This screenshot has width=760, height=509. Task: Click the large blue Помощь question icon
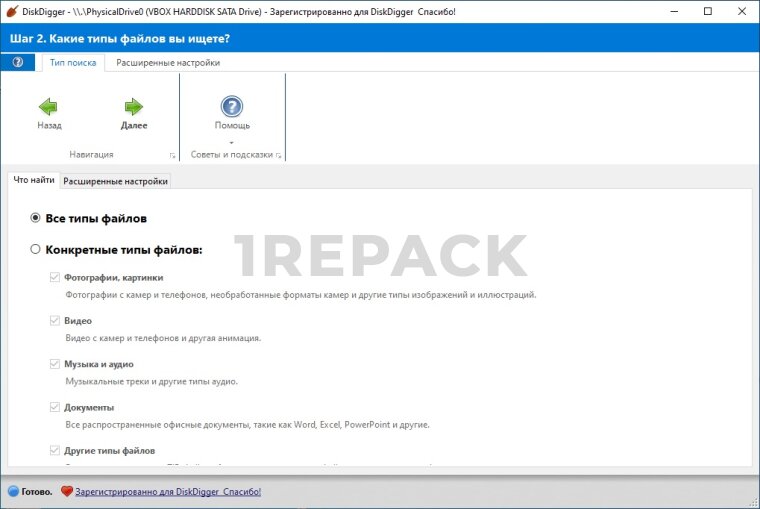tap(232, 106)
